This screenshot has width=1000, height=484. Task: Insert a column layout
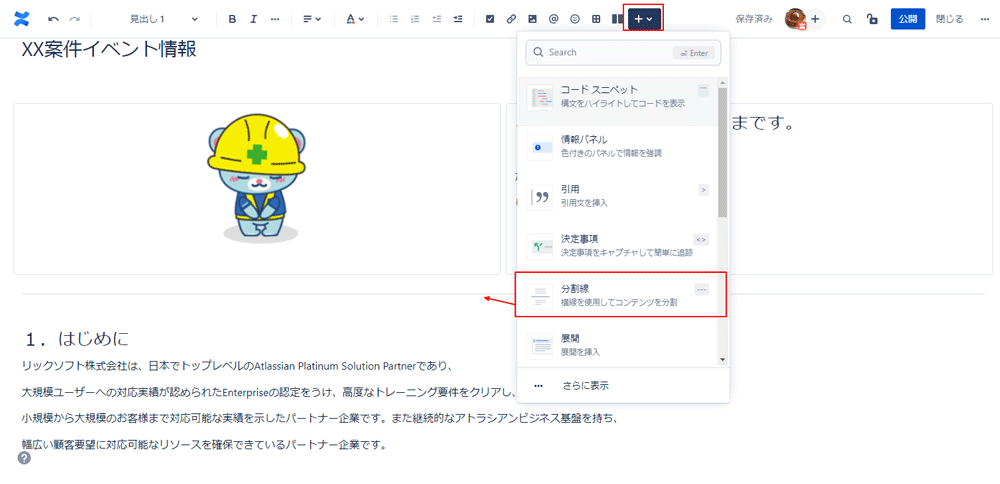pyautogui.click(x=617, y=19)
